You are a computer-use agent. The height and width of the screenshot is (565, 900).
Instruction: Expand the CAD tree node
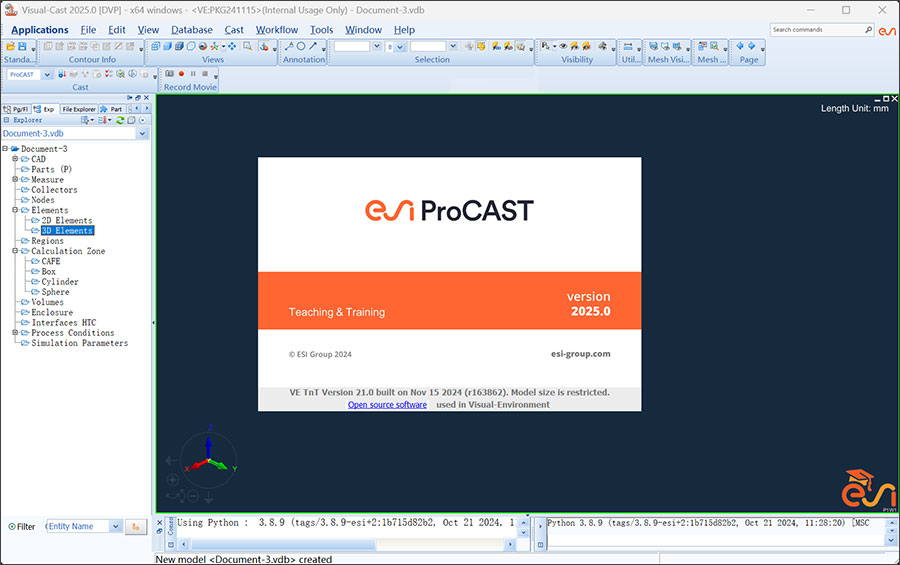(15, 158)
